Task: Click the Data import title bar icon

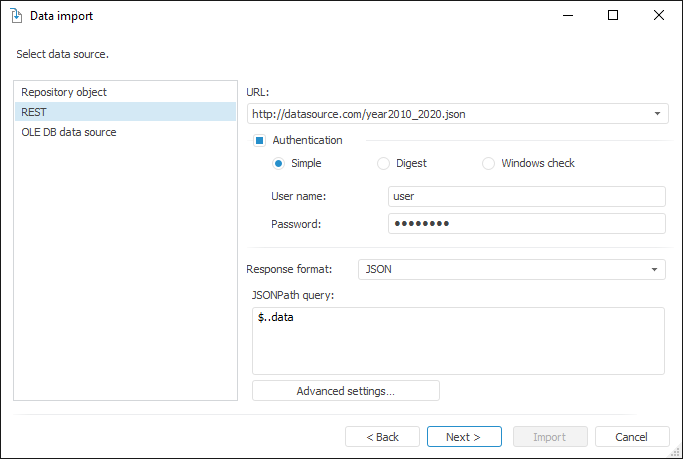Action: [16, 16]
